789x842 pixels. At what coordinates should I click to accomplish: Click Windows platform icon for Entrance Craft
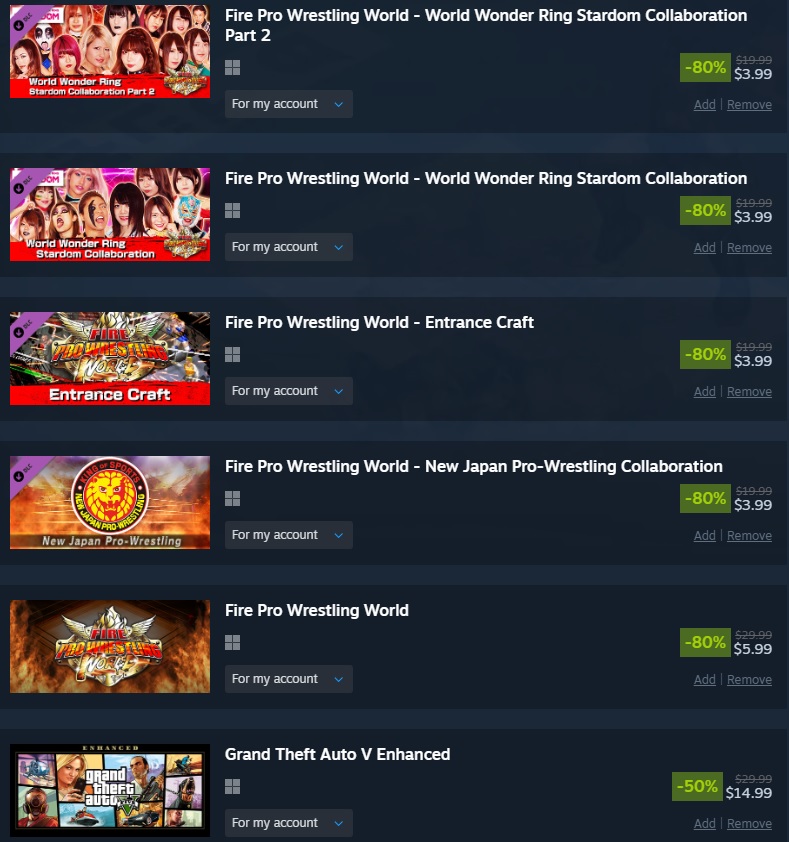(x=232, y=354)
